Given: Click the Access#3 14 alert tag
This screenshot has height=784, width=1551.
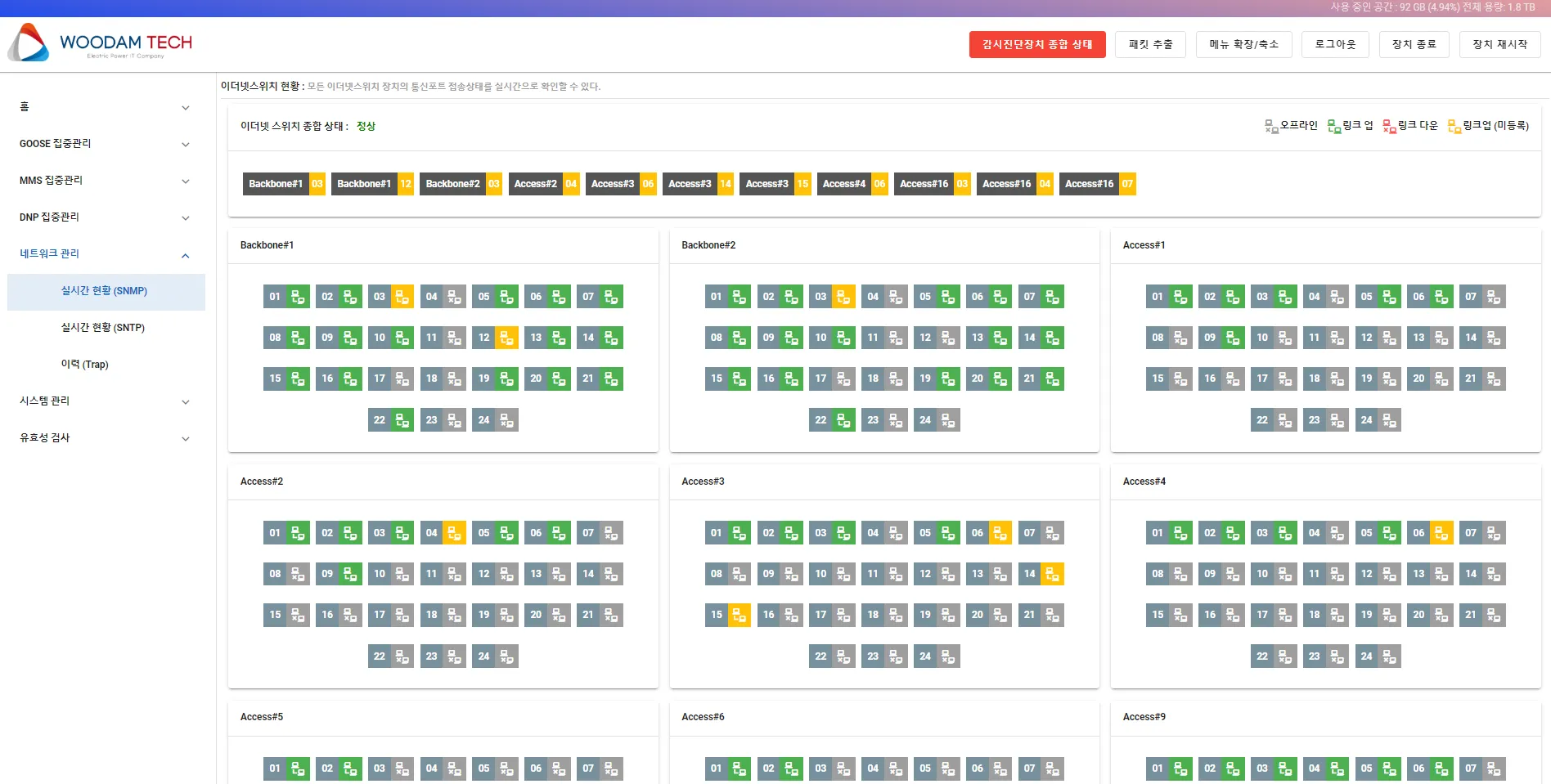Looking at the screenshot, I should [699, 184].
